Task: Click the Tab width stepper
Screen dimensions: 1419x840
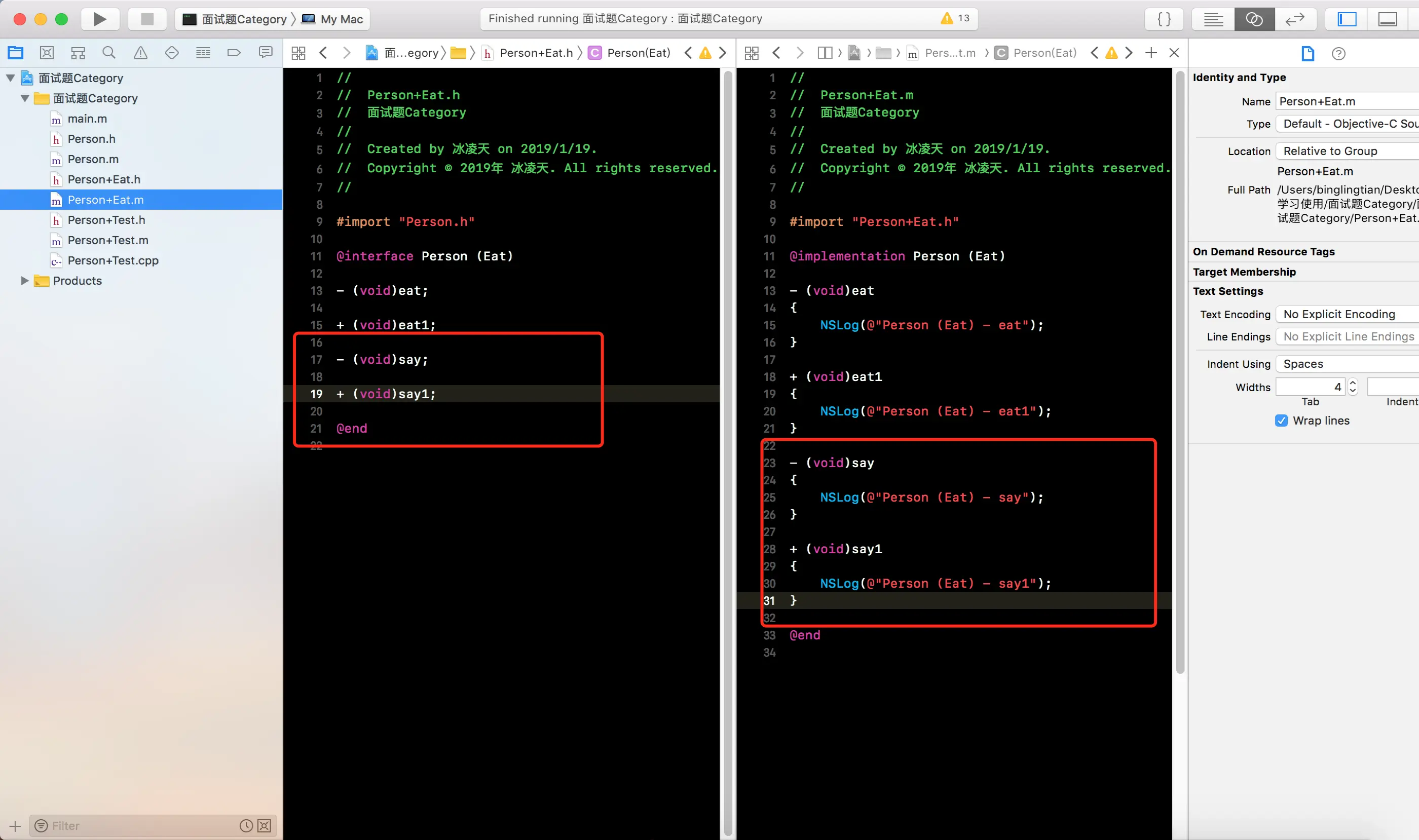Action: point(1353,387)
